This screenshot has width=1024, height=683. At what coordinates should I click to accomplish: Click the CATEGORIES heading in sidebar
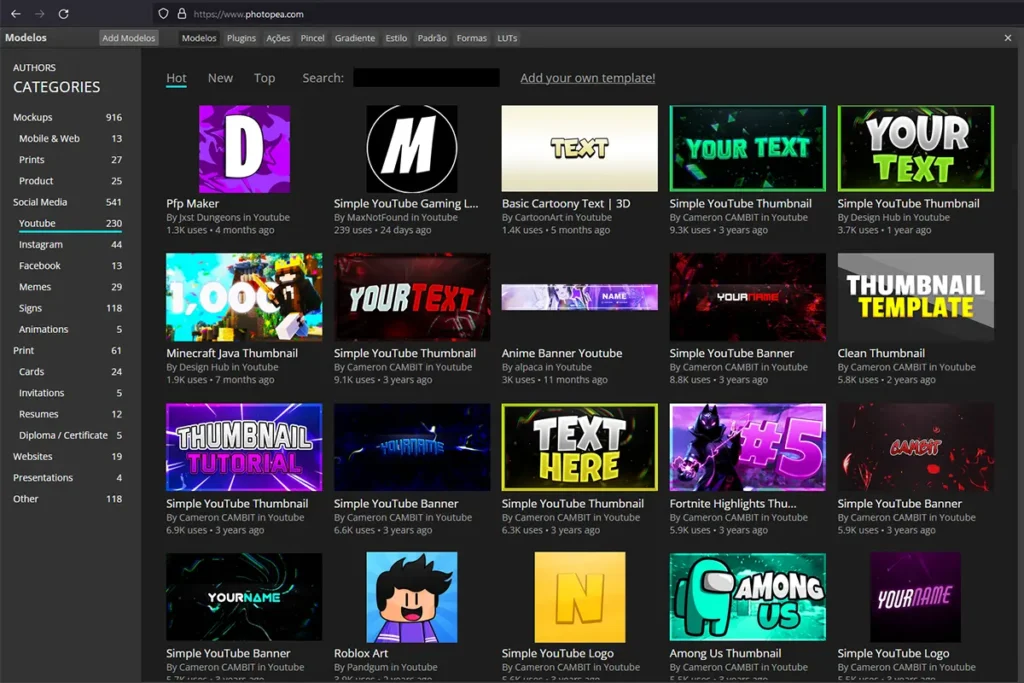57,87
